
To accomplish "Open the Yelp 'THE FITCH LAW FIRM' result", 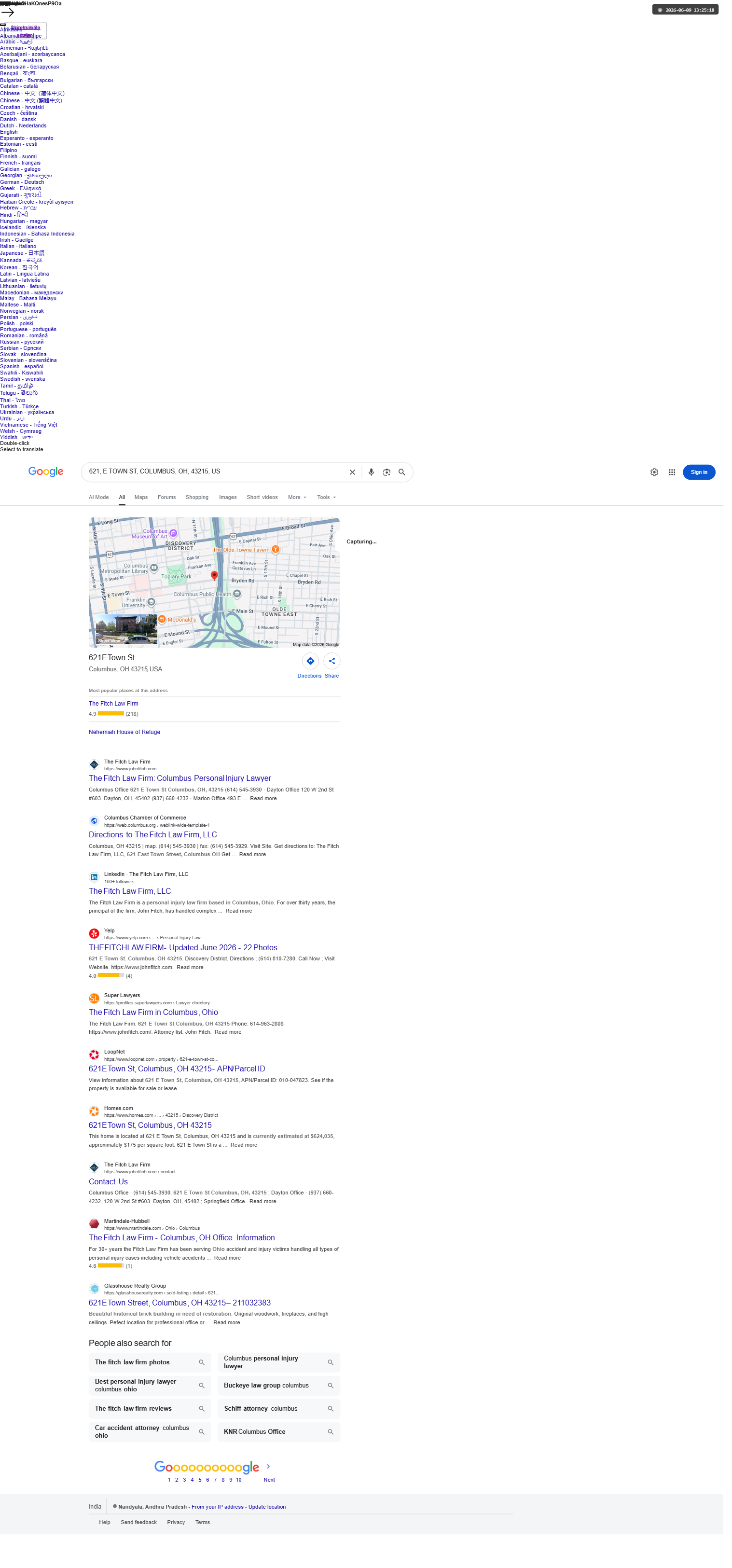I will tap(185, 958).
